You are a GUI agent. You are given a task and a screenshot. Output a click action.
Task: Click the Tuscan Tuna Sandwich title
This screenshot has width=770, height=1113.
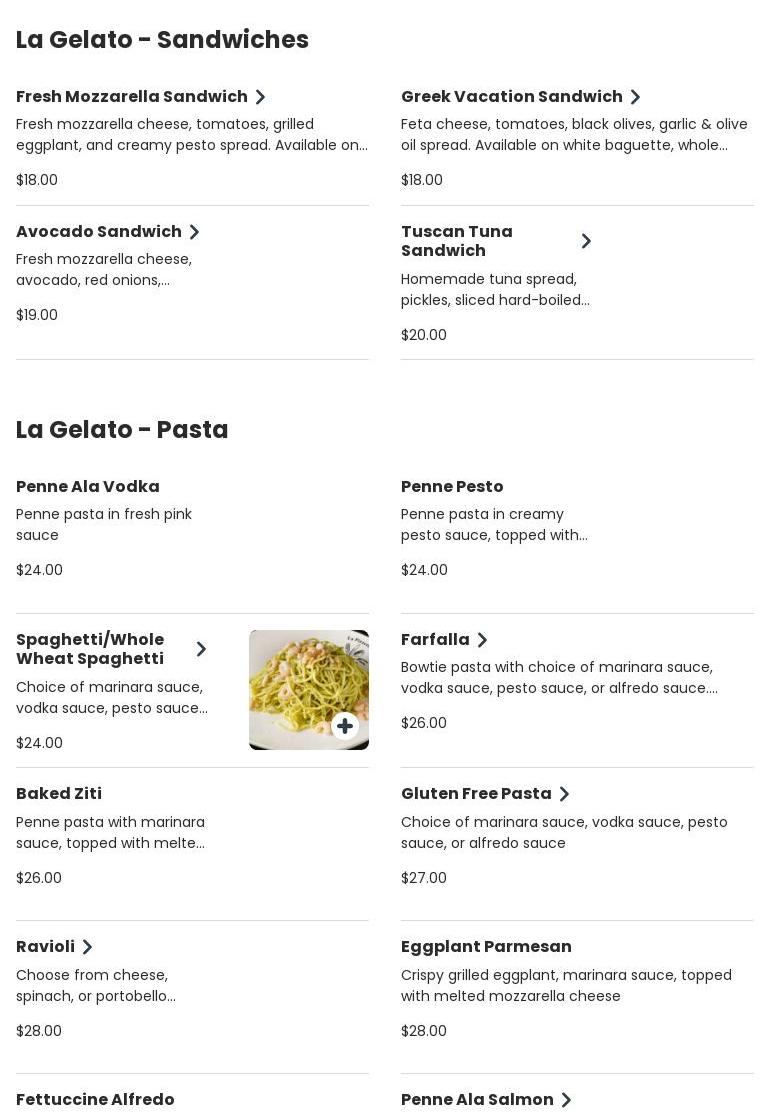point(457,241)
